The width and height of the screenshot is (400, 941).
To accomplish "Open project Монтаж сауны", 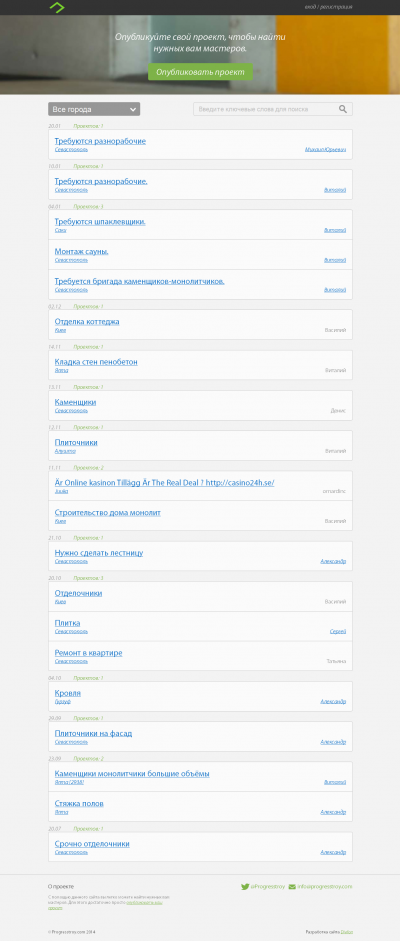I will coord(82,251).
